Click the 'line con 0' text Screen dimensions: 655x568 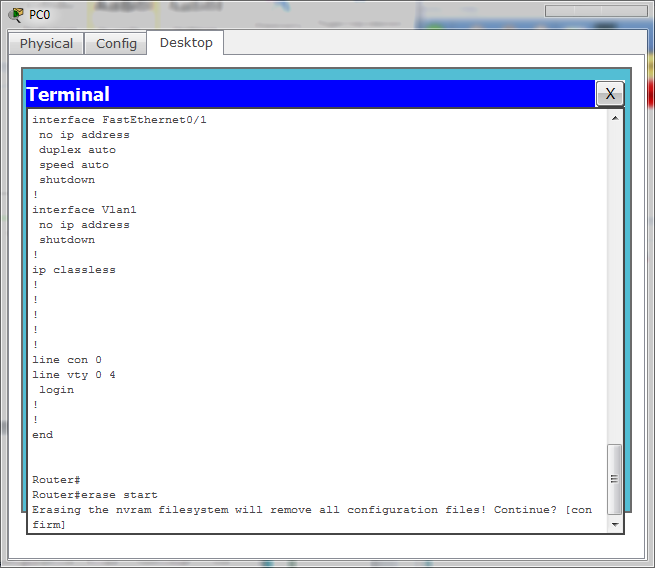67,360
